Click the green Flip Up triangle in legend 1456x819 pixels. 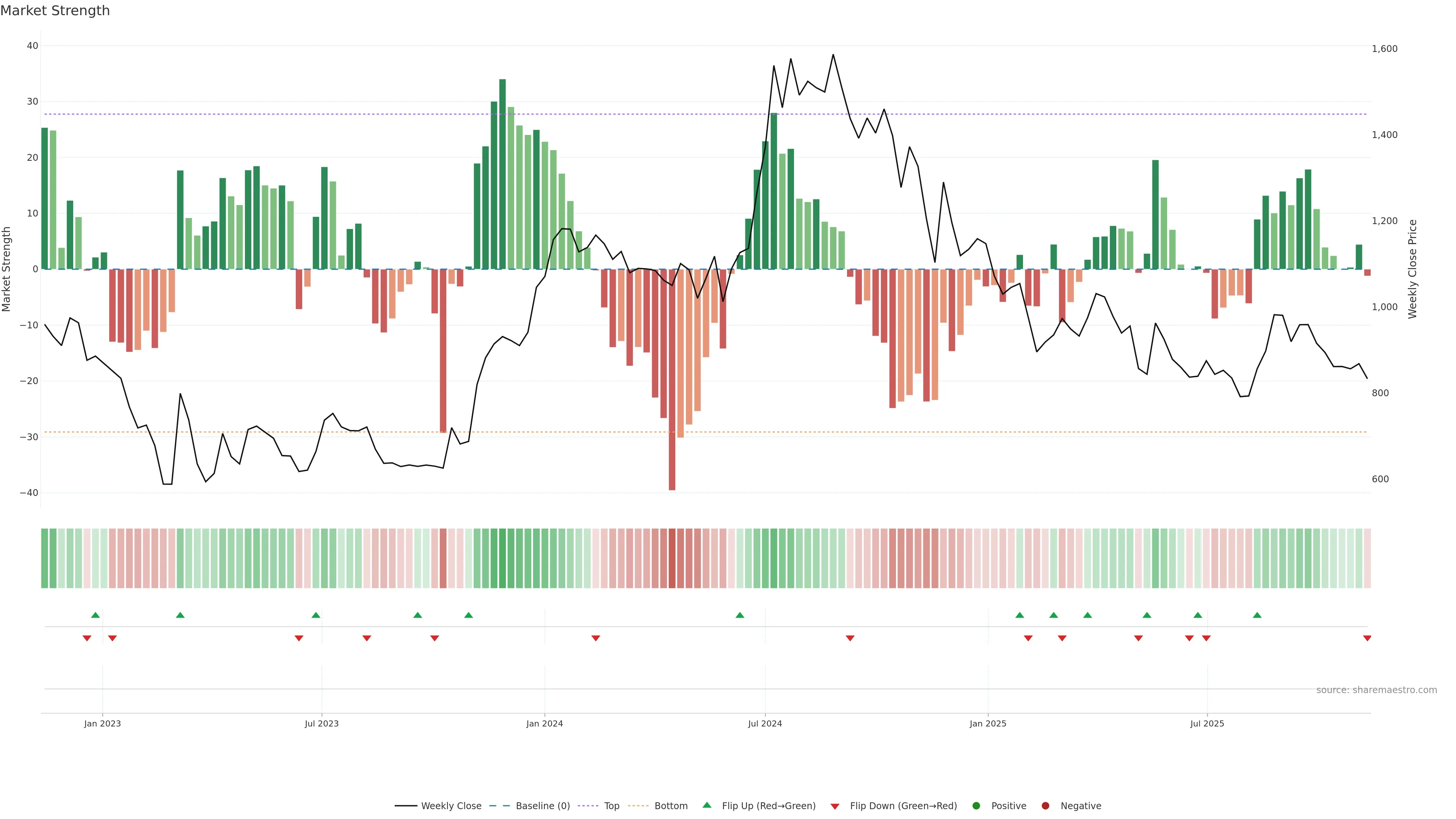coord(706,805)
